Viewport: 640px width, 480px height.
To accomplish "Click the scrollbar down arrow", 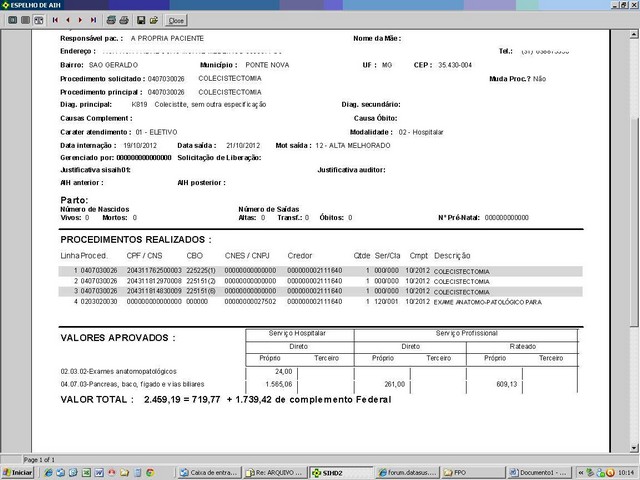I will (x=635, y=451).
